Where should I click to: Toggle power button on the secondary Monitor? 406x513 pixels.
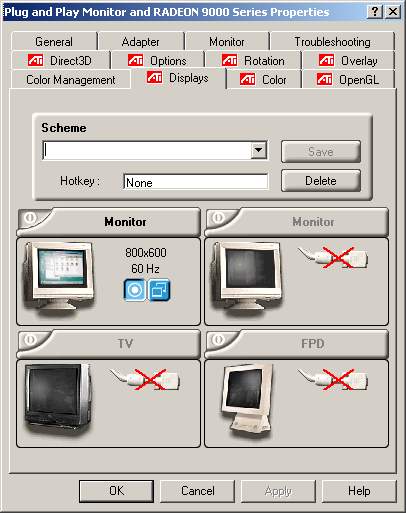[x=218, y=217]
